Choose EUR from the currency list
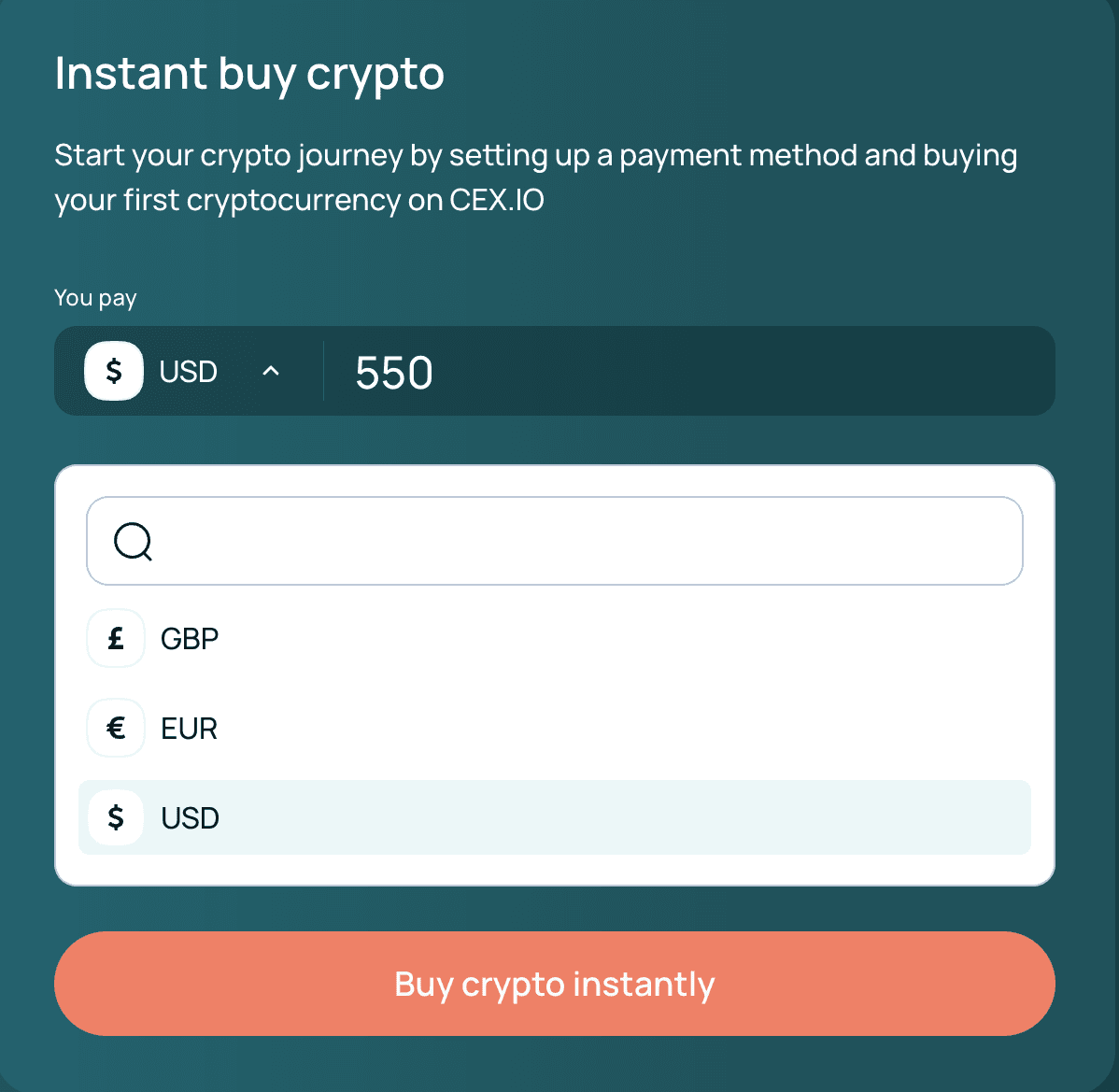The image size is (1119, 1092). 555,728
